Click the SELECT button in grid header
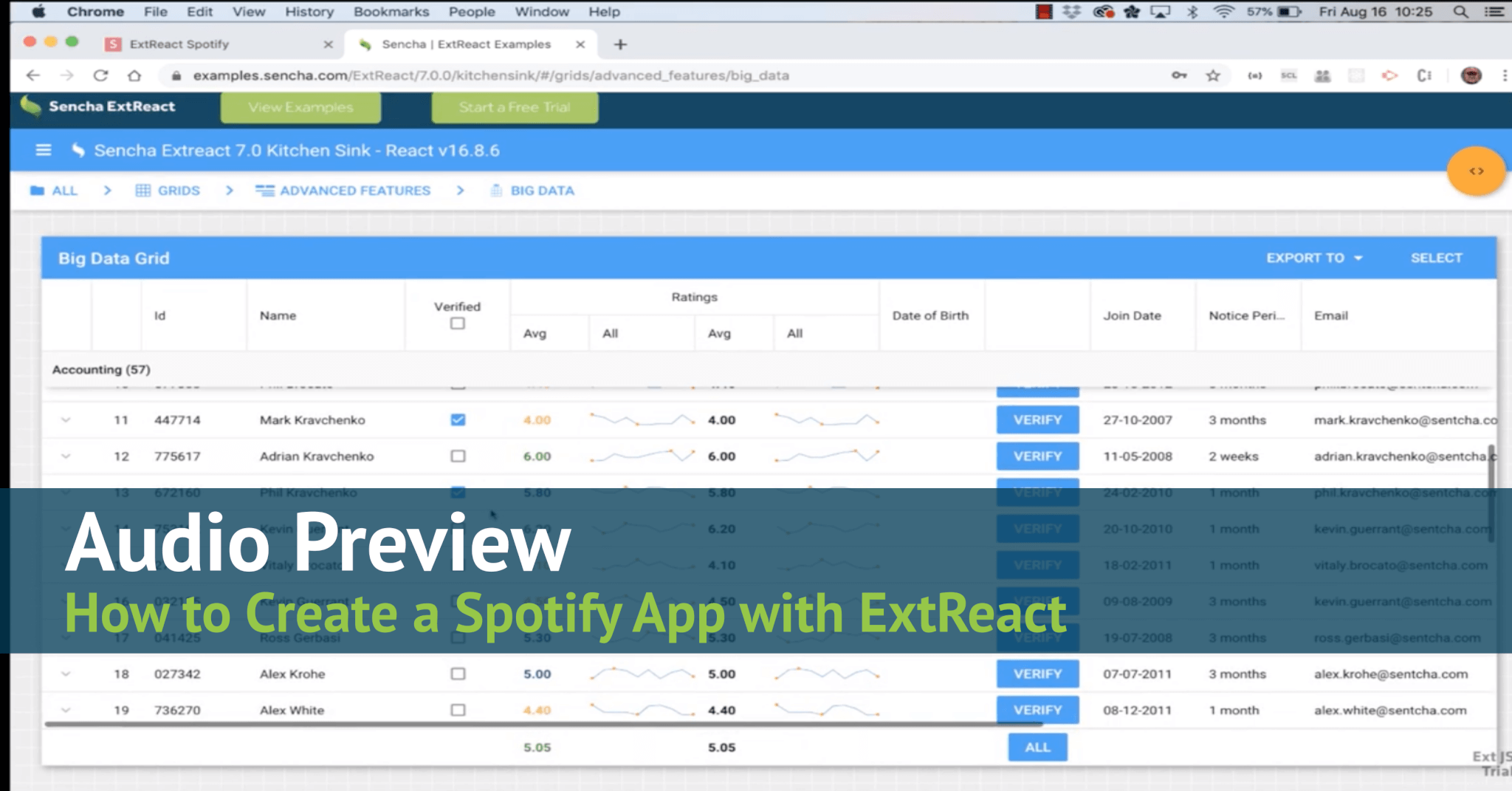Image resolution: width=1512 pixels, height=791 pixels. (1436, 258)
